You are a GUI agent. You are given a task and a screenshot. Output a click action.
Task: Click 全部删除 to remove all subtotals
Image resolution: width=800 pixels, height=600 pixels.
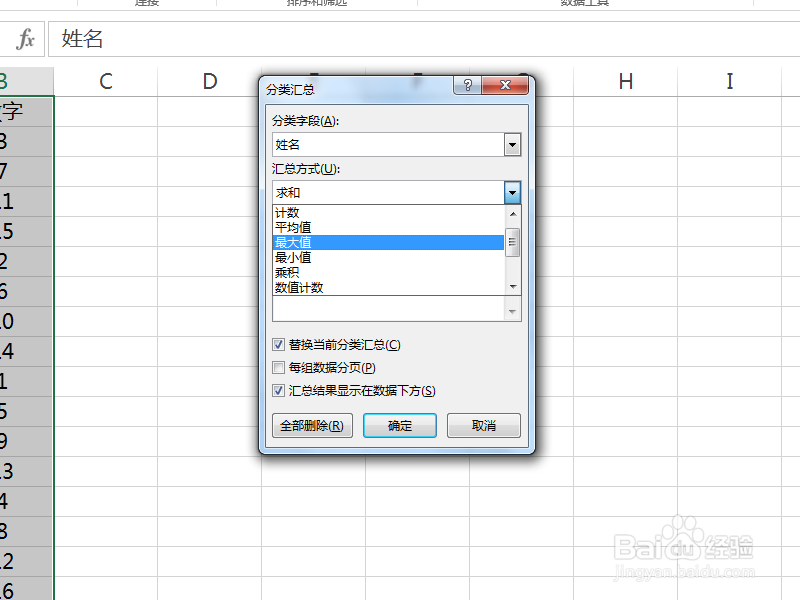[x=312, y=425]
